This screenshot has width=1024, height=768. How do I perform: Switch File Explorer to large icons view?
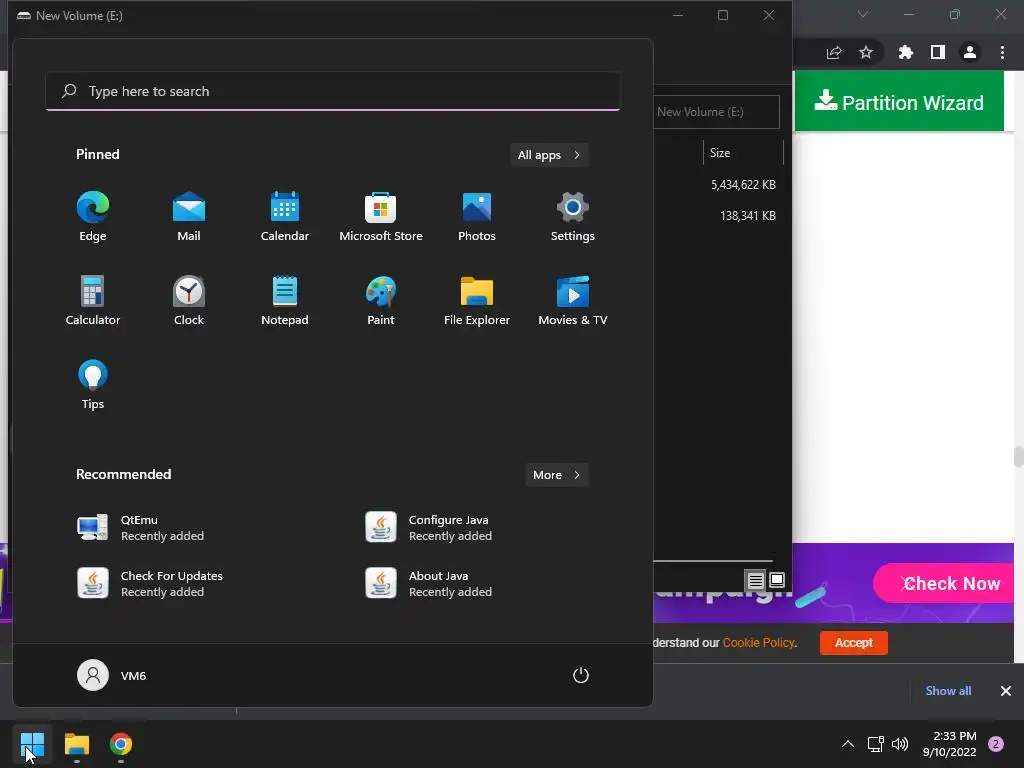776,580
